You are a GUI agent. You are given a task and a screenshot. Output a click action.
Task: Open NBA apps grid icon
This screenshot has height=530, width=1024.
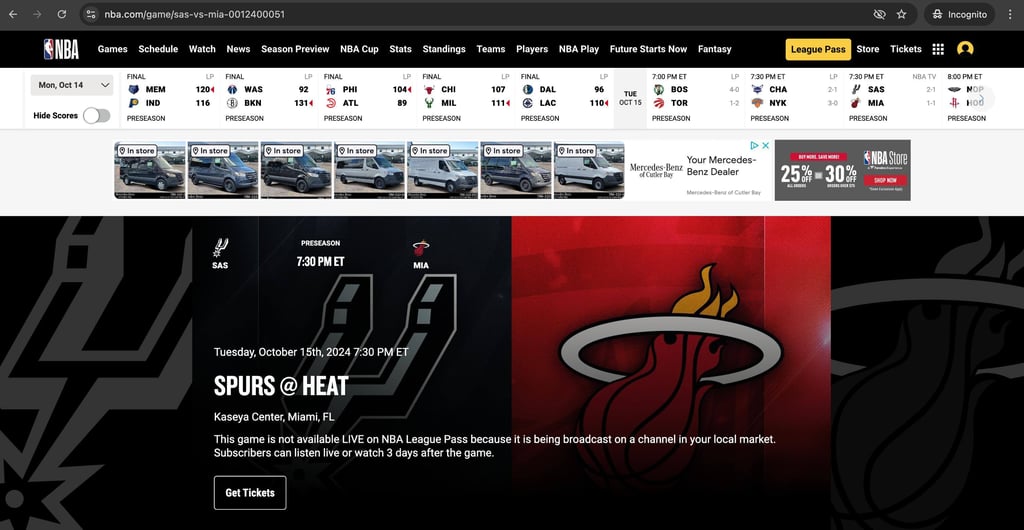tap(938, 49)
